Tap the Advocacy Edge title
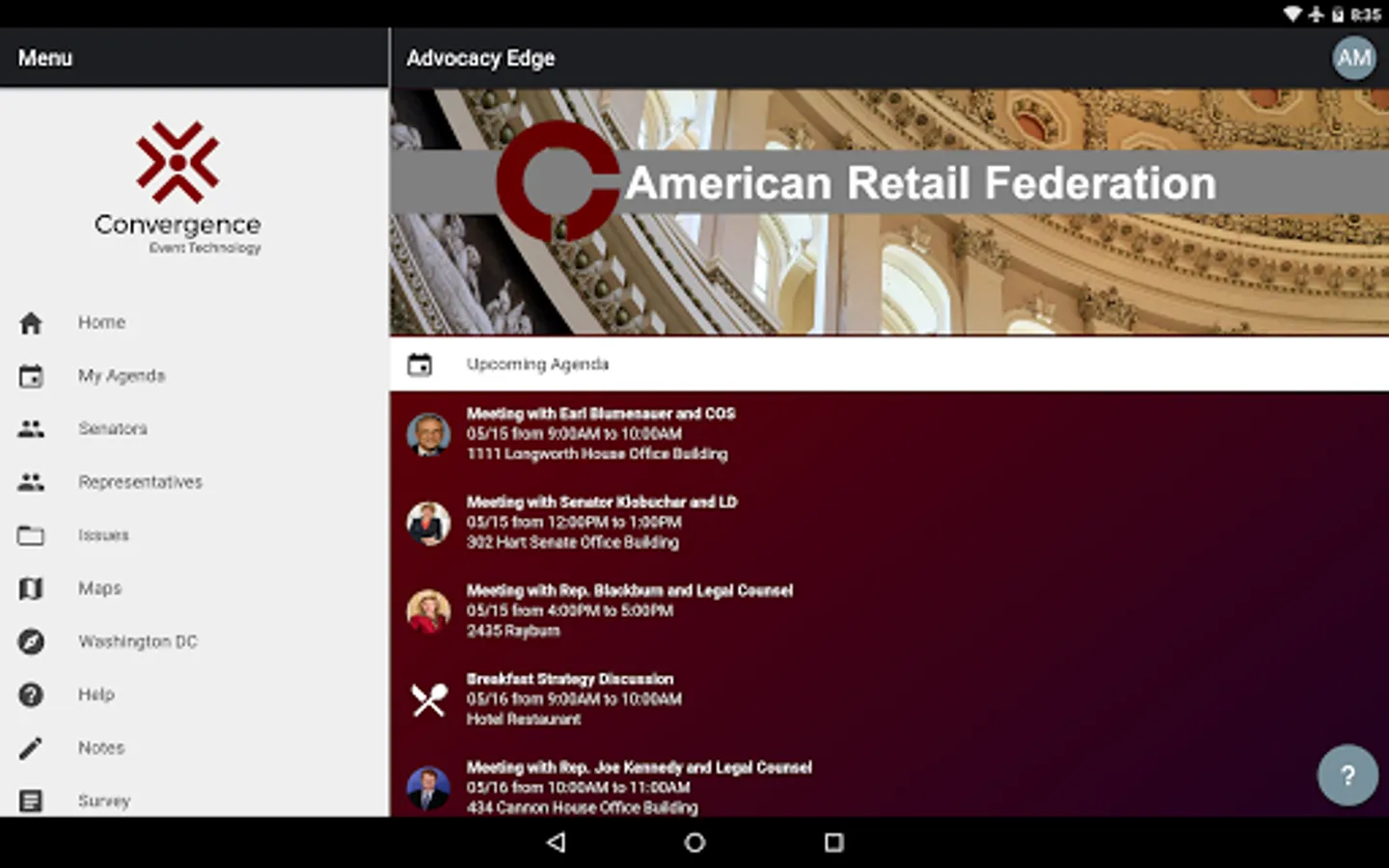This screenshot has height=868, width=1389. coord(480,58)
